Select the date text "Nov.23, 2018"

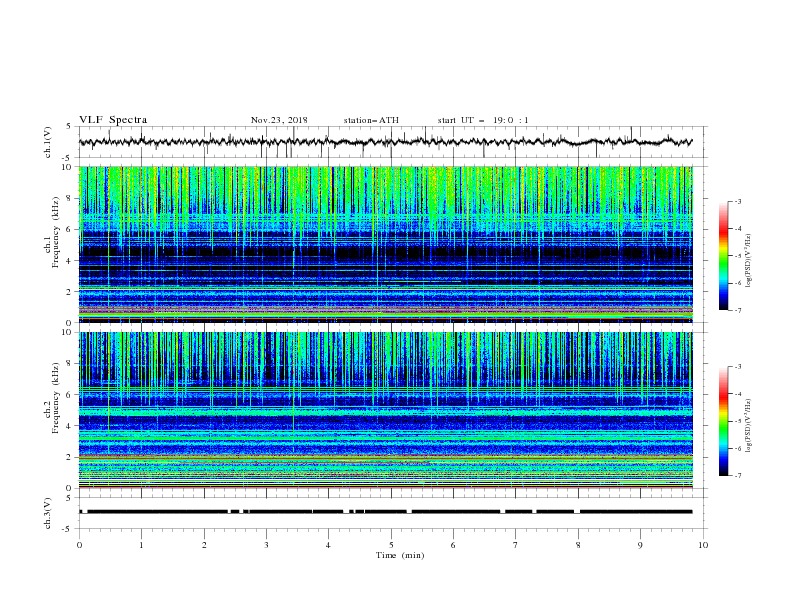[x=279, y=120]
